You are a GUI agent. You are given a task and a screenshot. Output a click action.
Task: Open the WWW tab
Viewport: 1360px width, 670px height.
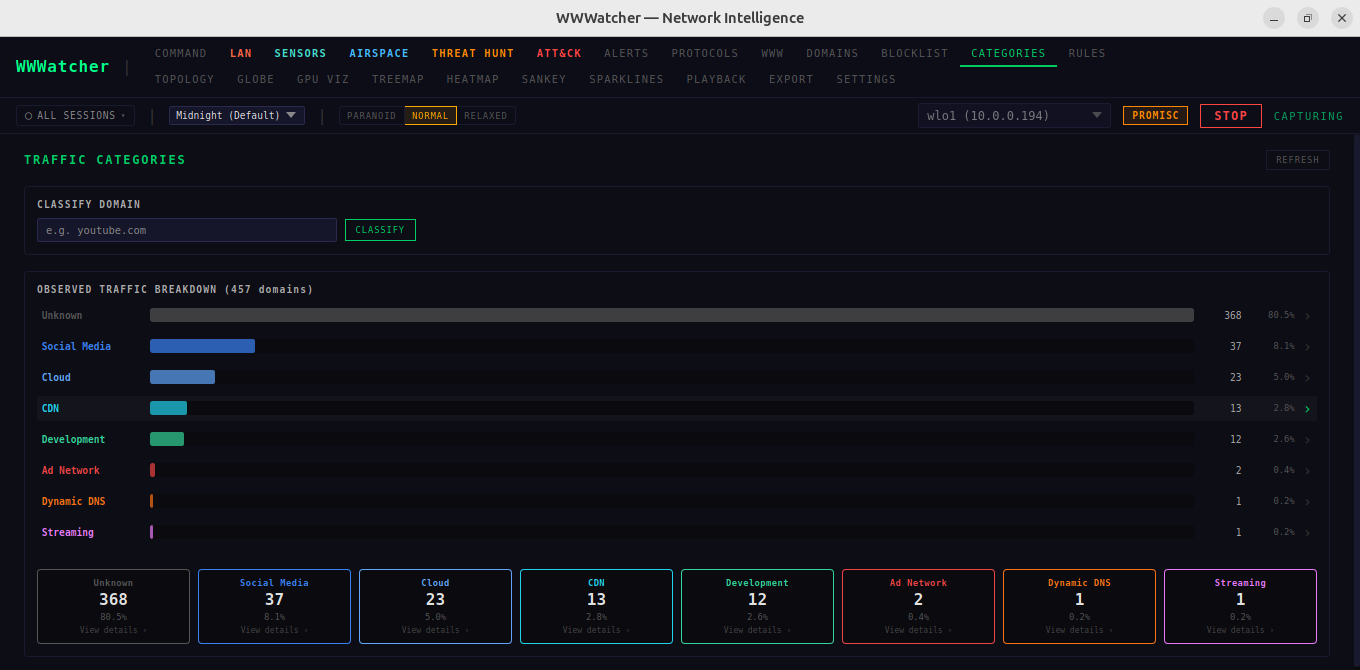[x=772, y=54]
